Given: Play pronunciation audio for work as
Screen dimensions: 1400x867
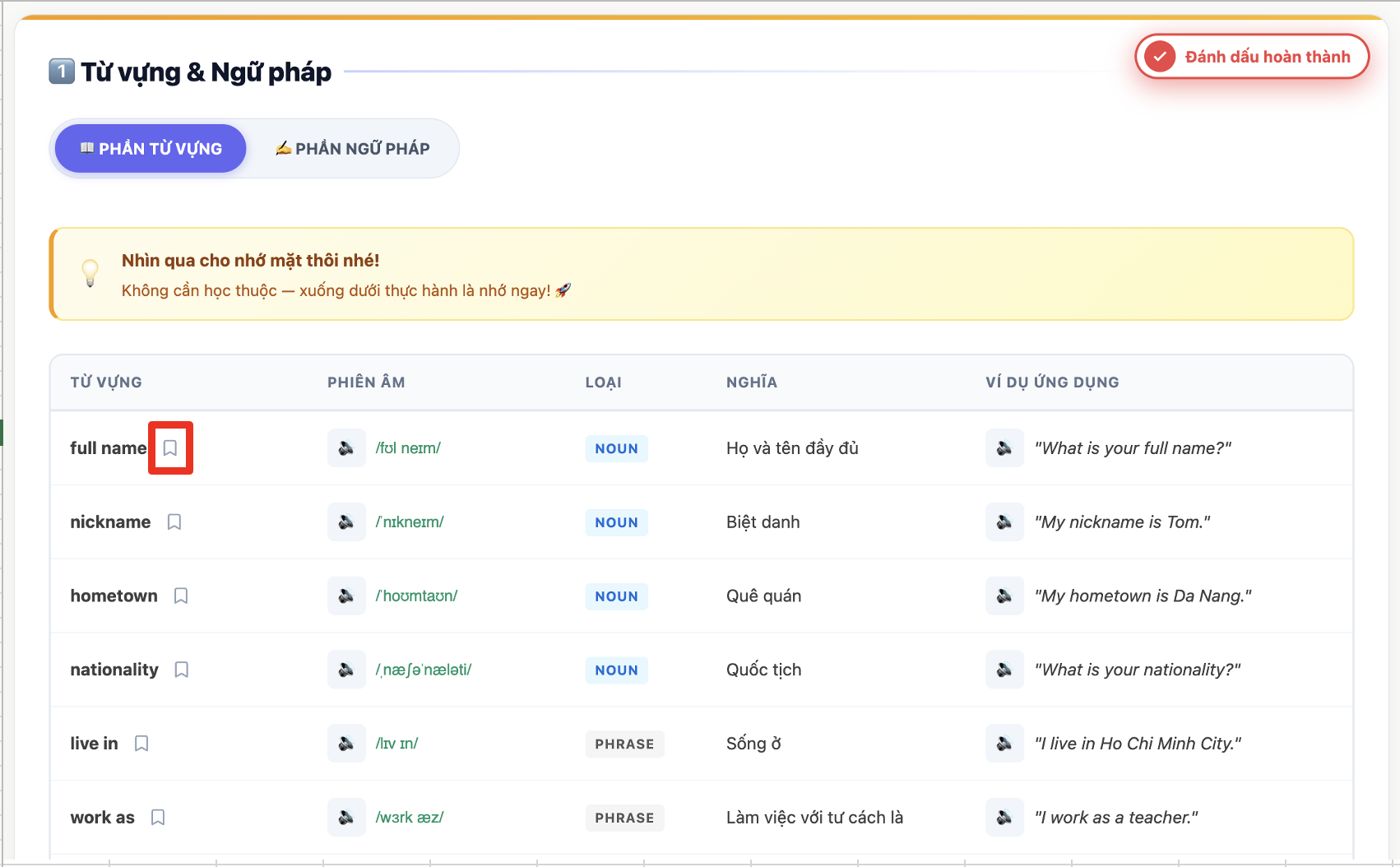Looking at the screenshot, I should click(346, 818).
